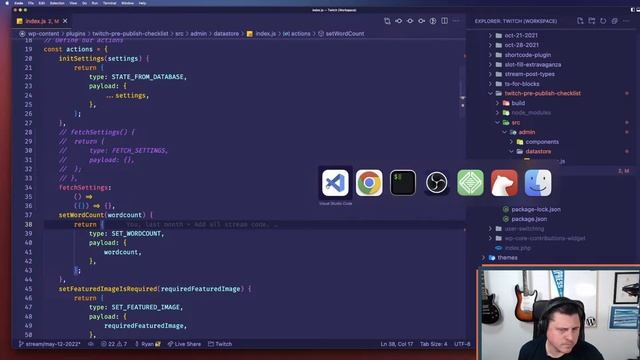Collapse the datastore folder
Image resolution: width=640 pixels, height=360 pixels.
[538, 151]
